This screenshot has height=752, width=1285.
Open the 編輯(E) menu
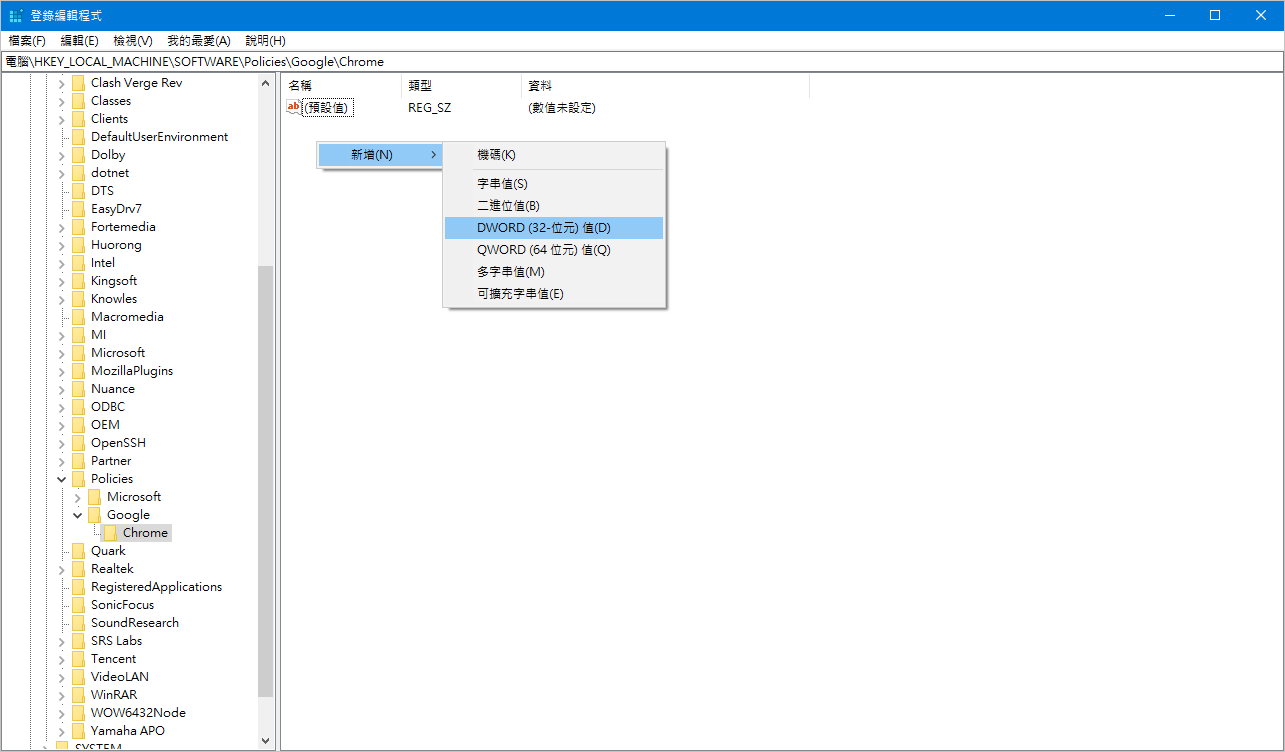(79, 41)
